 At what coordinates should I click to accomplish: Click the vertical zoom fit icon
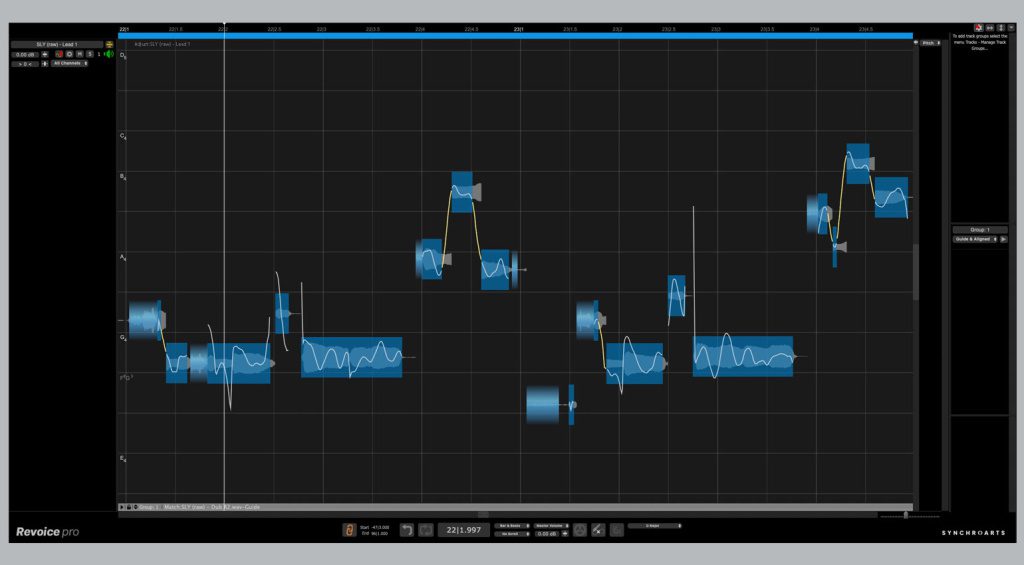1000,27
